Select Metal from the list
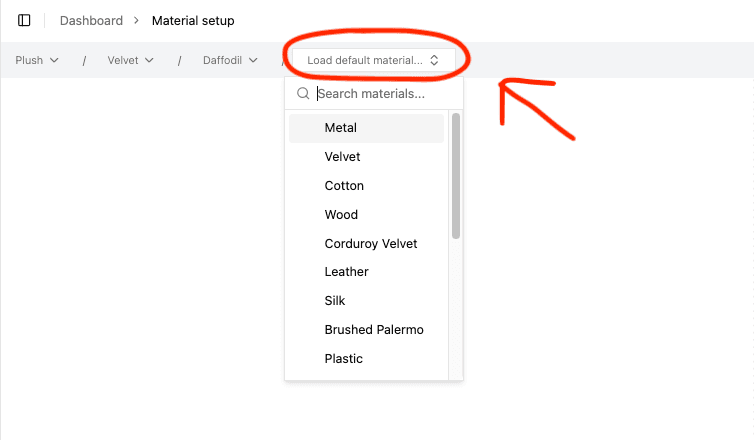The image size is (754, 440). point(366,128)
